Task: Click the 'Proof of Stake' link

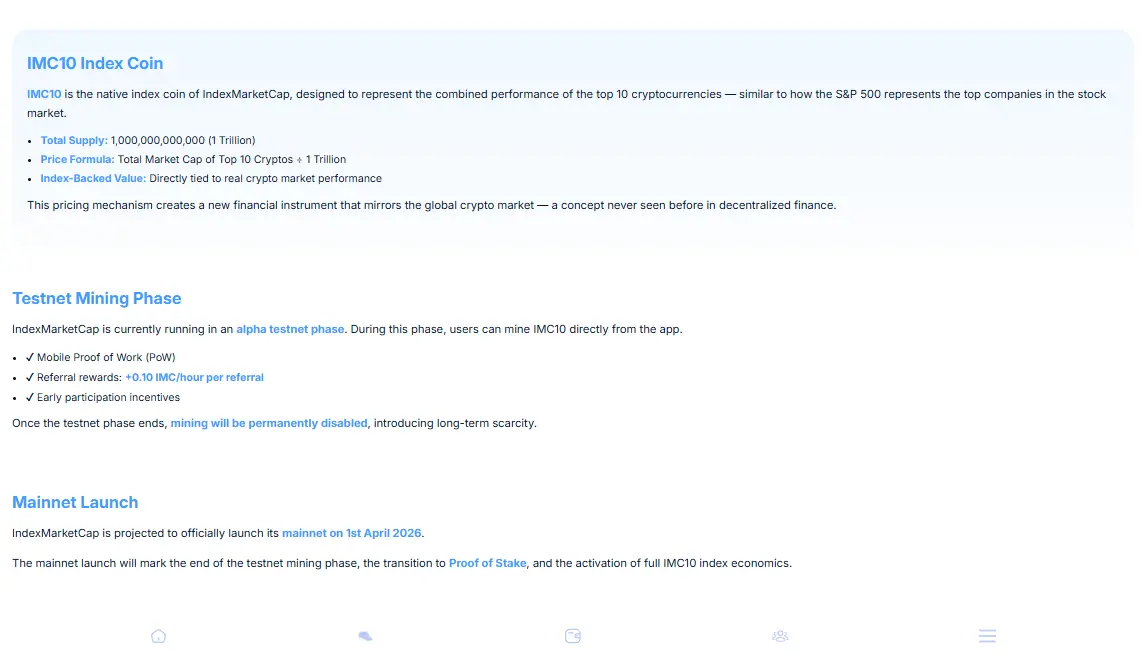Action: click(488, 563)
